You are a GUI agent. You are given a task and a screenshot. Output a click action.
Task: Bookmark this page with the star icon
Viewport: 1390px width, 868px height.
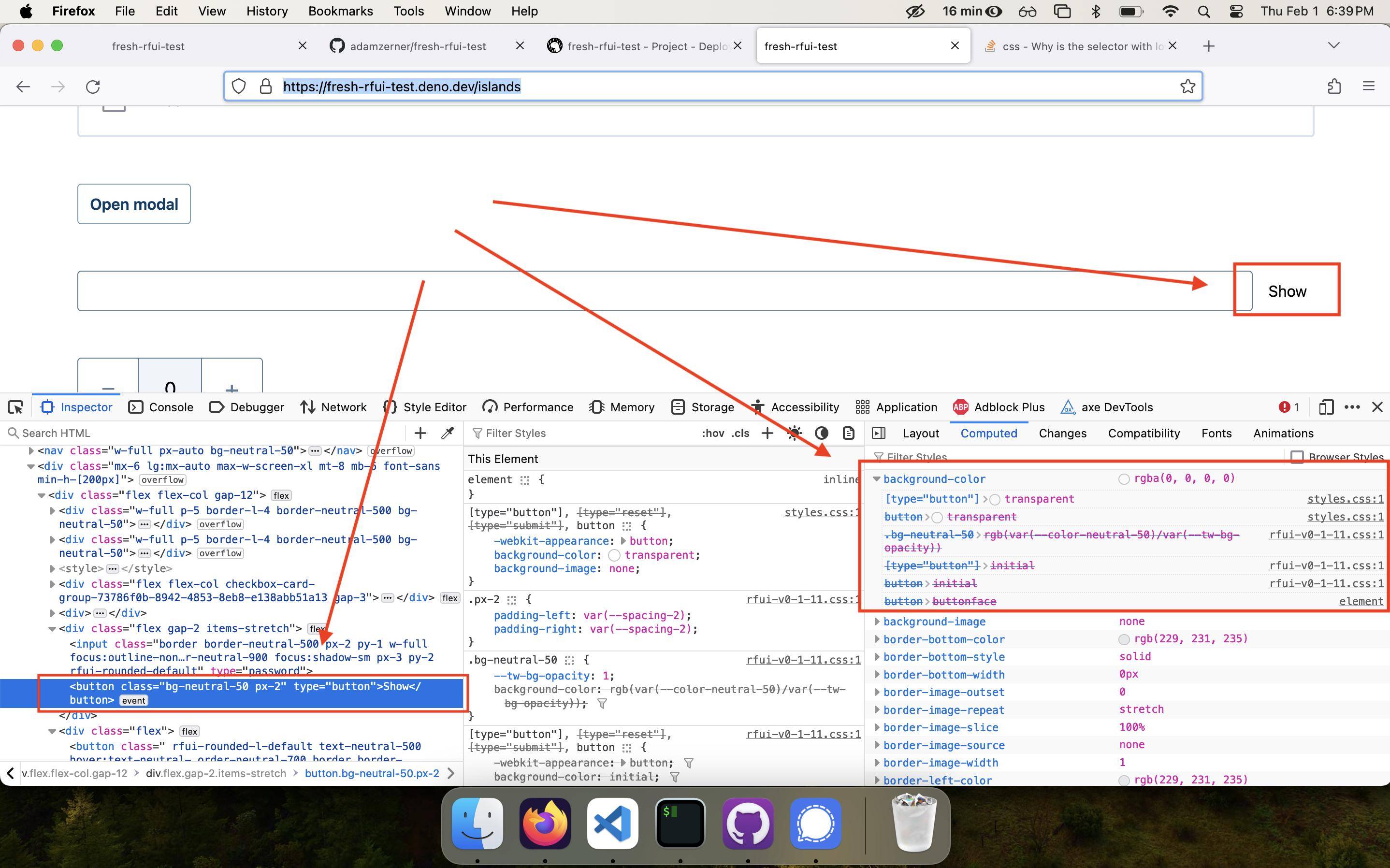pos(1187,86)
